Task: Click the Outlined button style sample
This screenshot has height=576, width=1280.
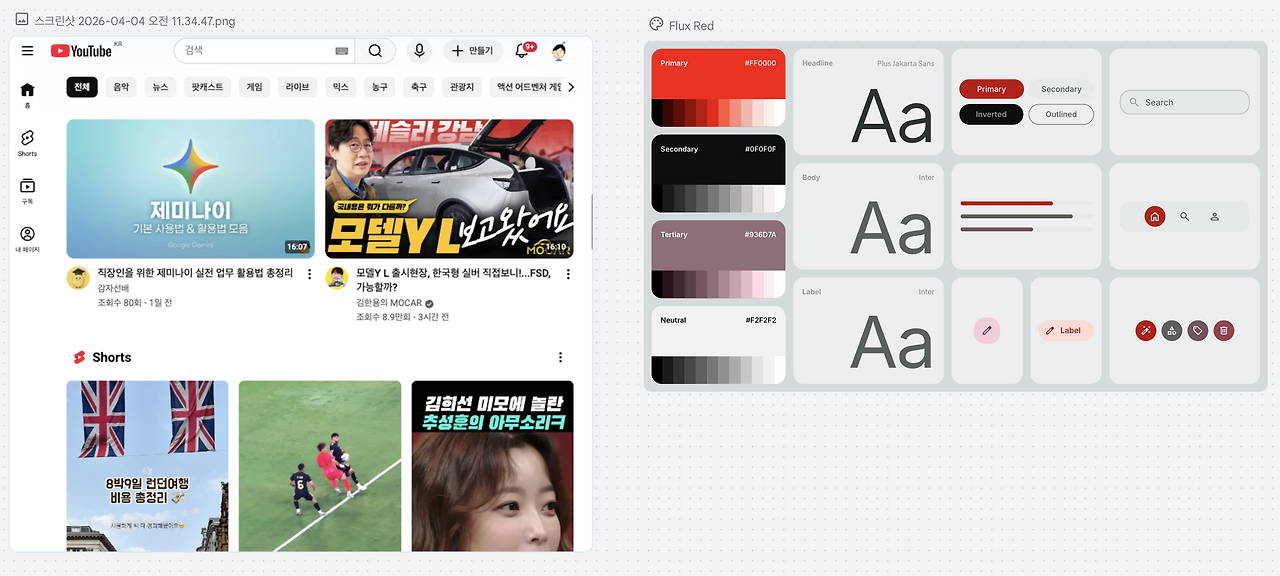Action: coord(1061,114)
